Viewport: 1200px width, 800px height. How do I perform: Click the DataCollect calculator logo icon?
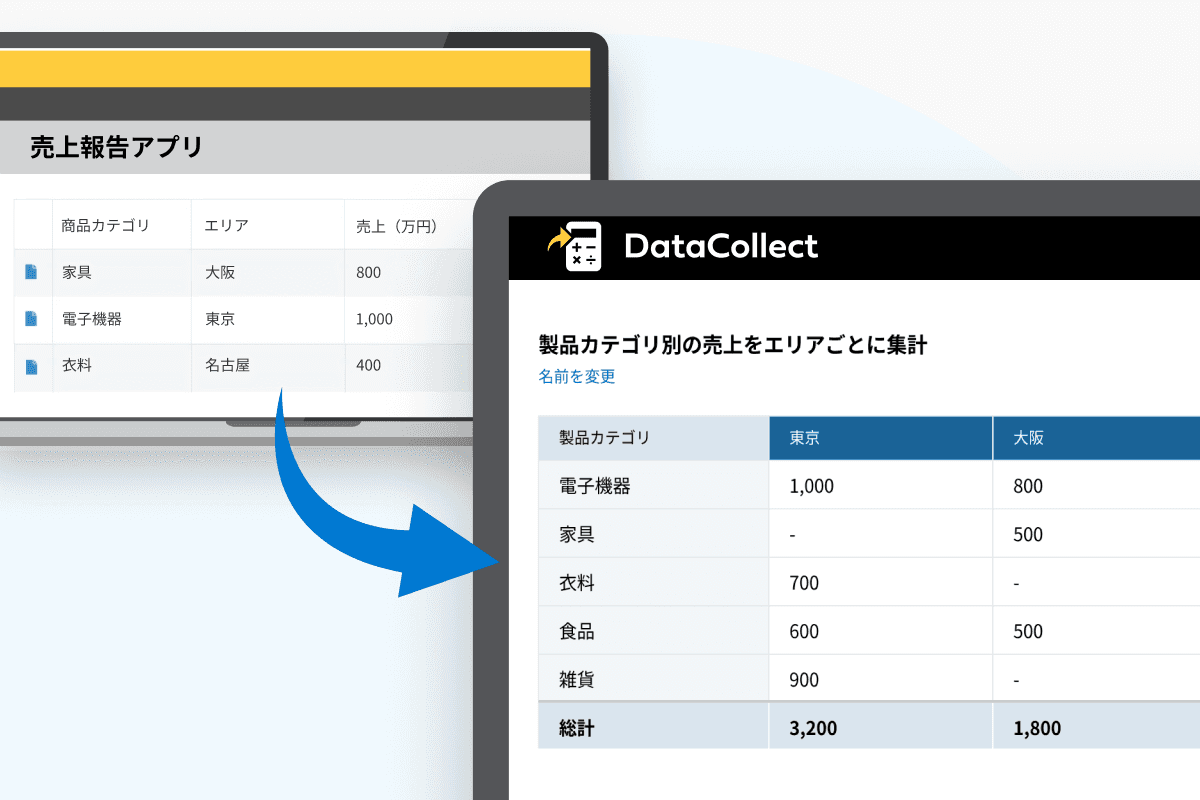point(574,246)
